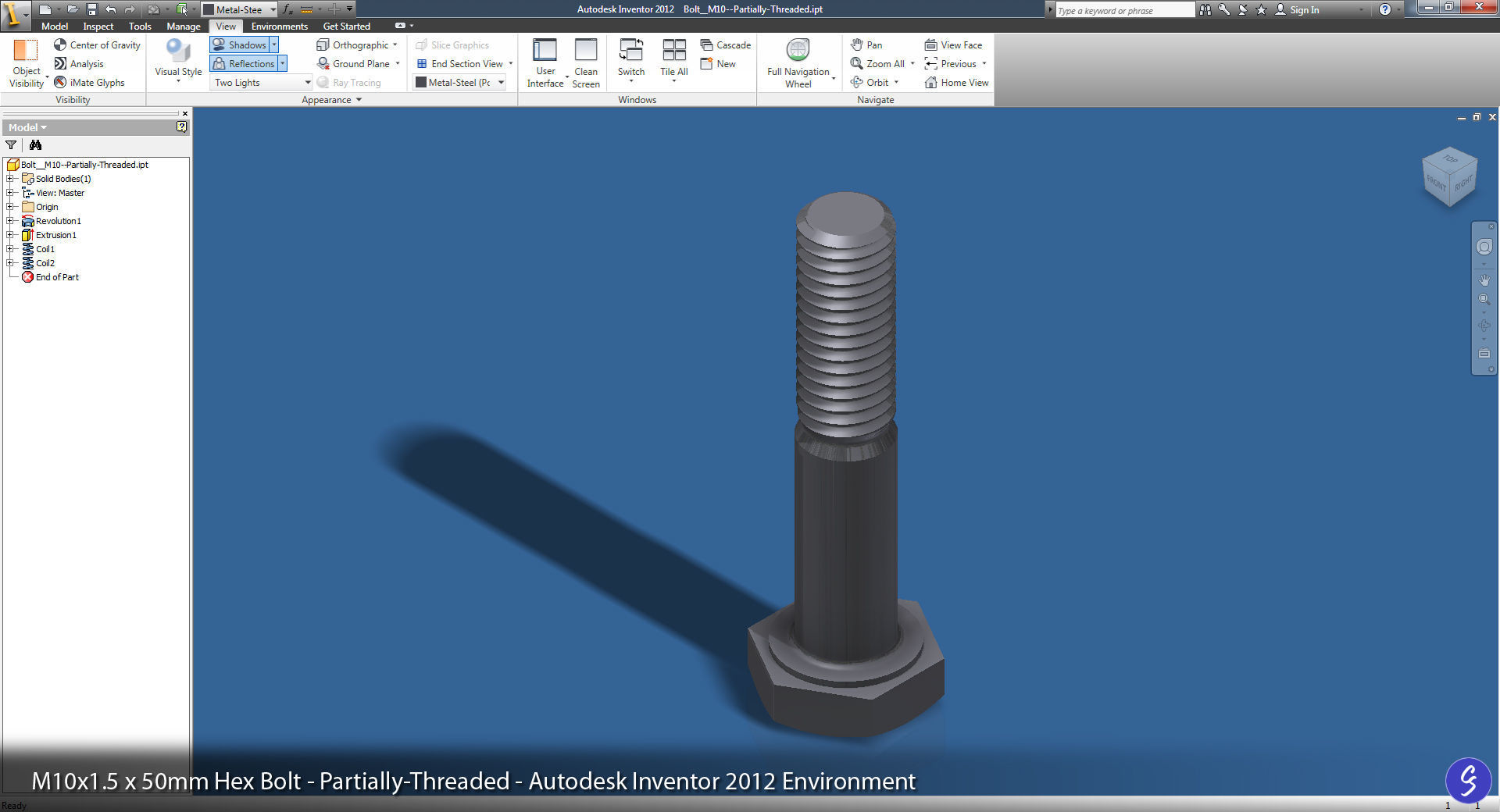Open the Visual Style gallery
This screenshot has height=812, width=1500.
(178, 61)
